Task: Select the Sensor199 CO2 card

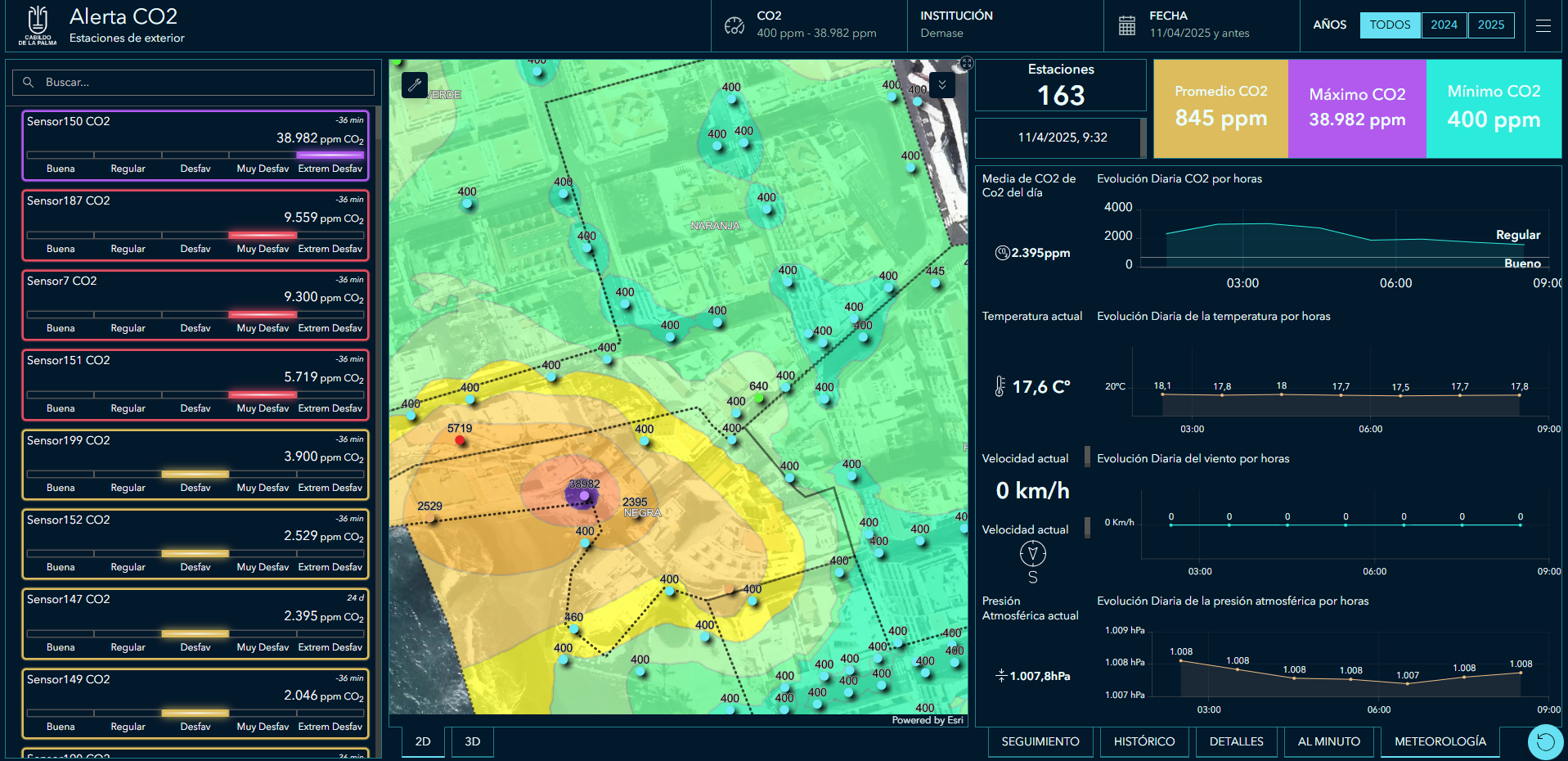Action: pyautogui.click(x=195, y=465)
